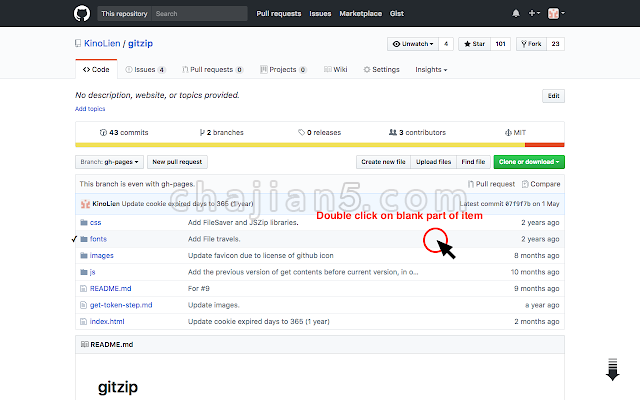
Task: Open the KinoLien commit author avatar
Action: [x=85, y=204]
